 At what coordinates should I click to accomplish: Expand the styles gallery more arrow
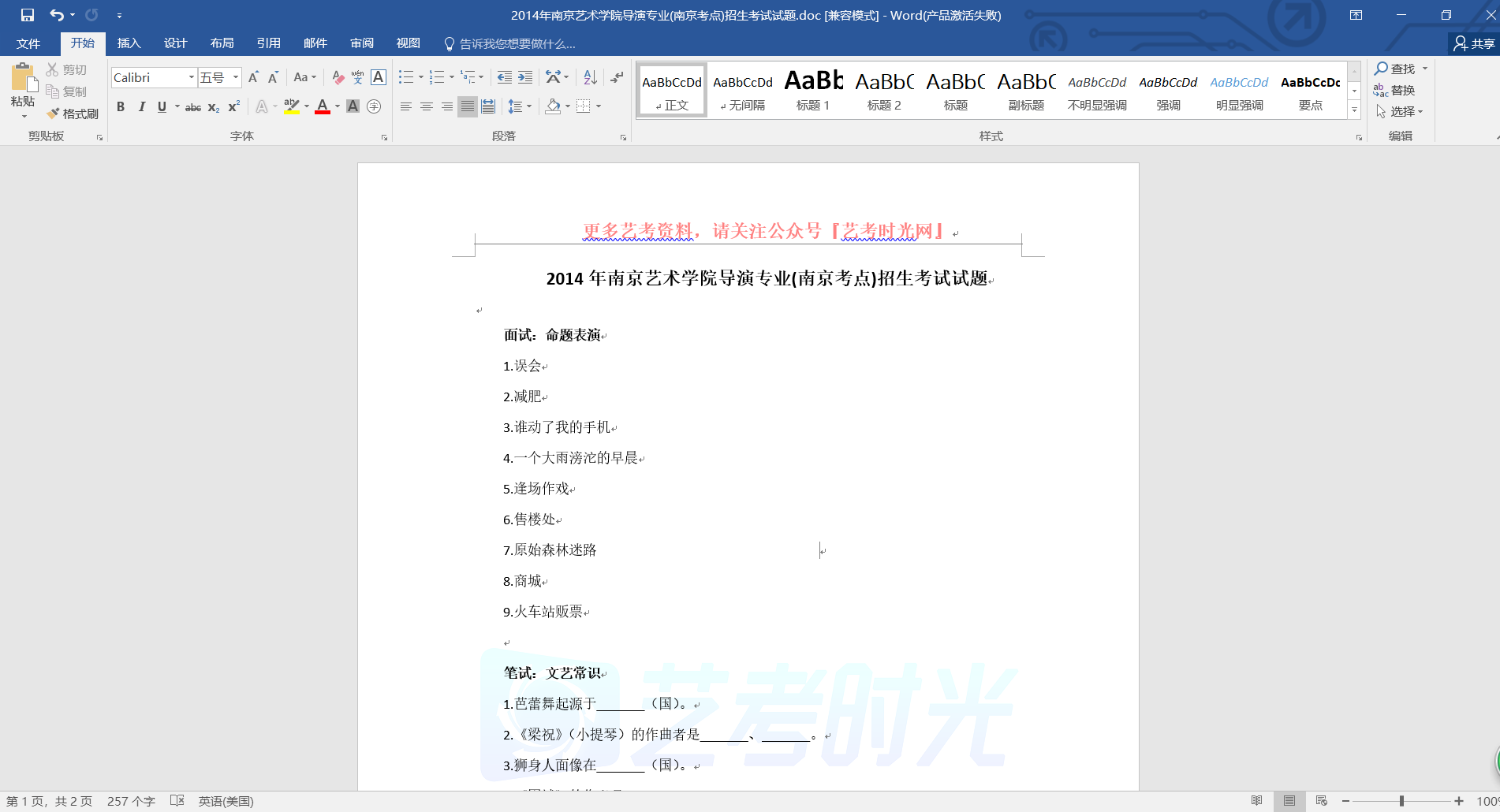point(1354,110)
